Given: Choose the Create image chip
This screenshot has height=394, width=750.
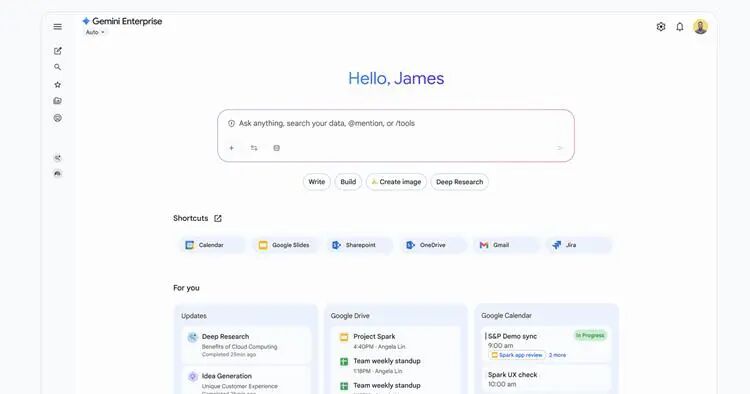Looking at the screenshot, I should pyautogui.click(x=396, y=182).
